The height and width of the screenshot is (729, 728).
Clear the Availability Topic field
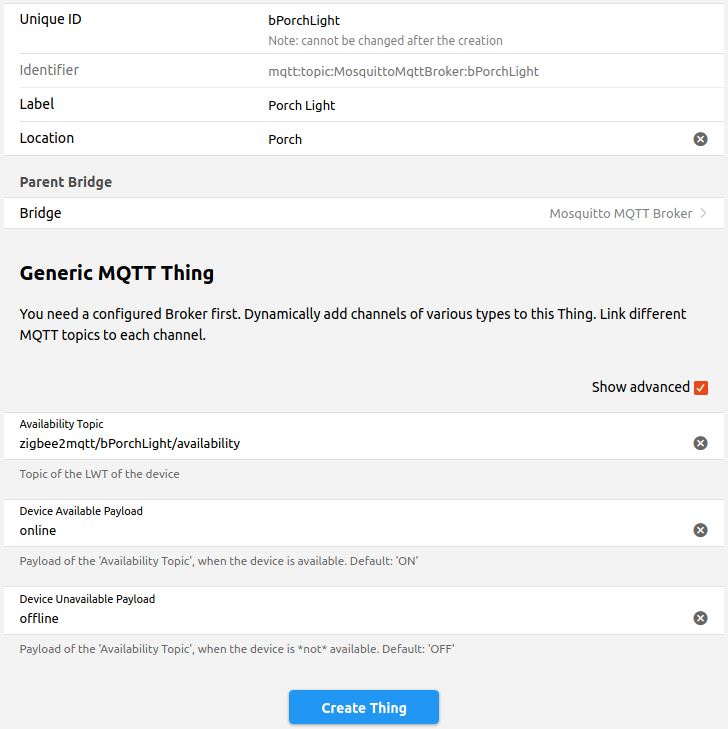click(700, 443)
